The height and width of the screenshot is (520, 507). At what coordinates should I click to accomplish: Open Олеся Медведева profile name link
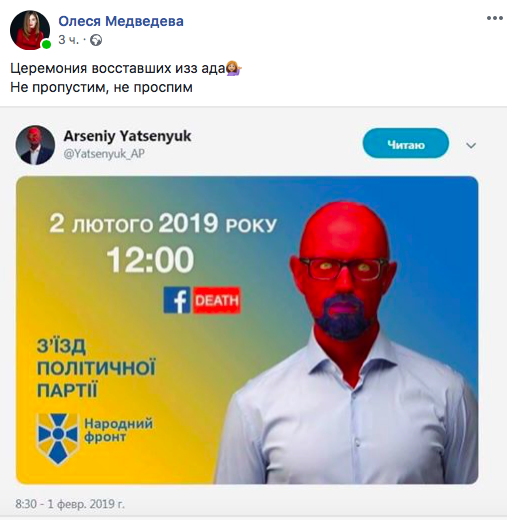pos(121,21)
